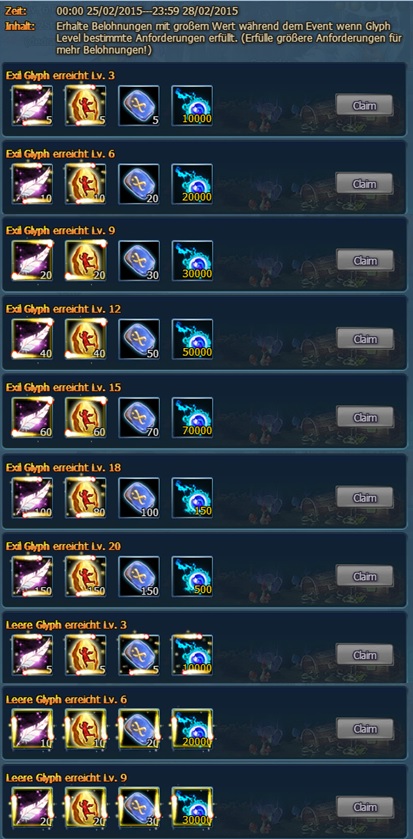Claim the Exil Glyph Lv. 12 reward
This screenshot has height=839, width=413.
(x=364, y=339)
